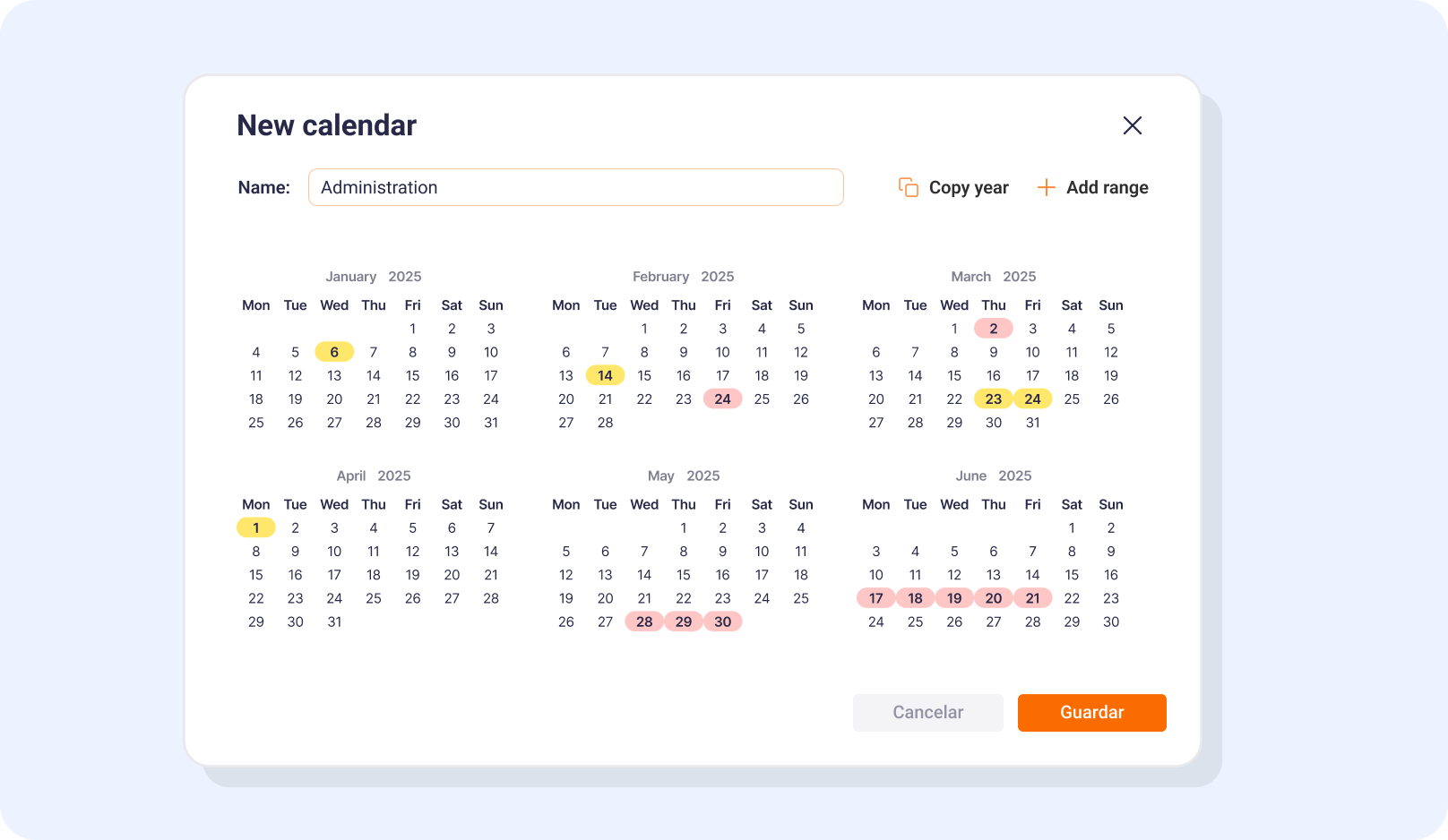Select May 1 date
Screen dimensions: 1448x840
pos(684,528)
